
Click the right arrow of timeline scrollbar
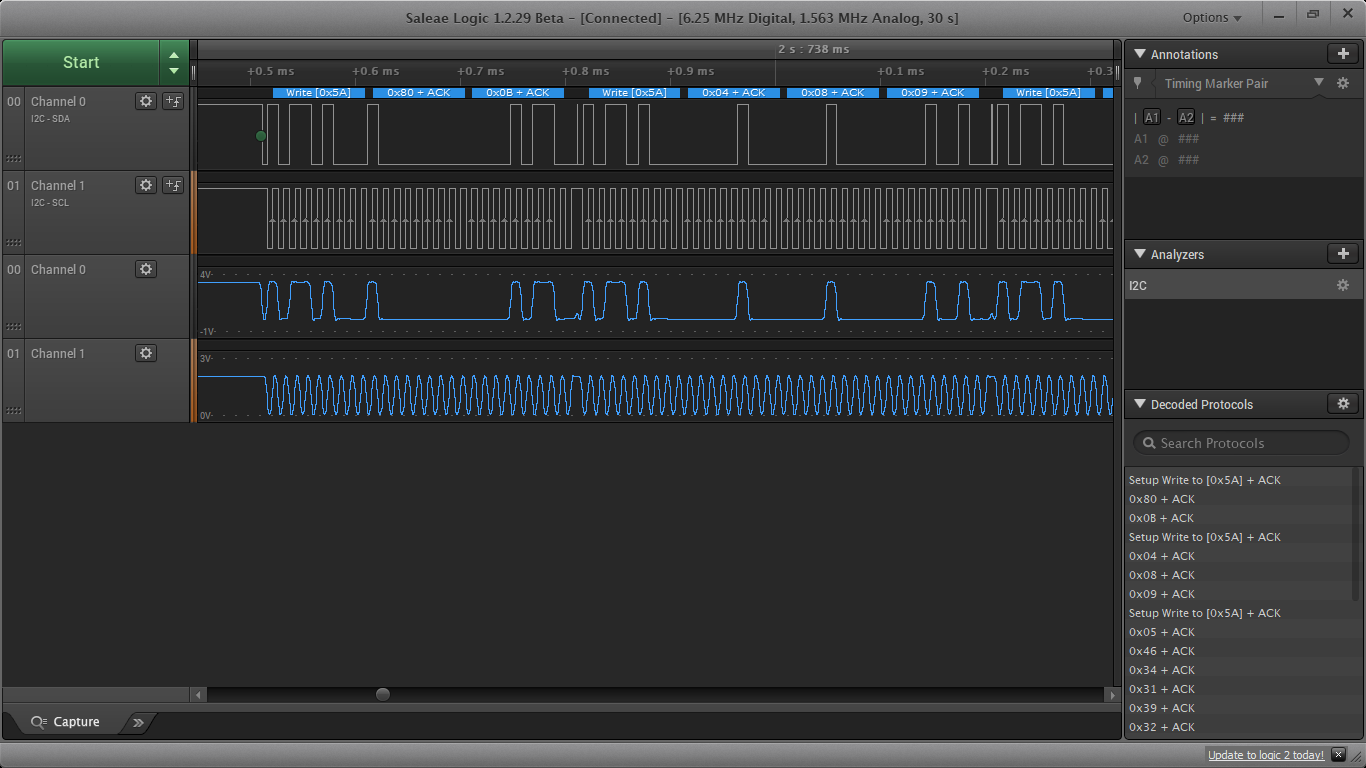[x=1112, y=694]
